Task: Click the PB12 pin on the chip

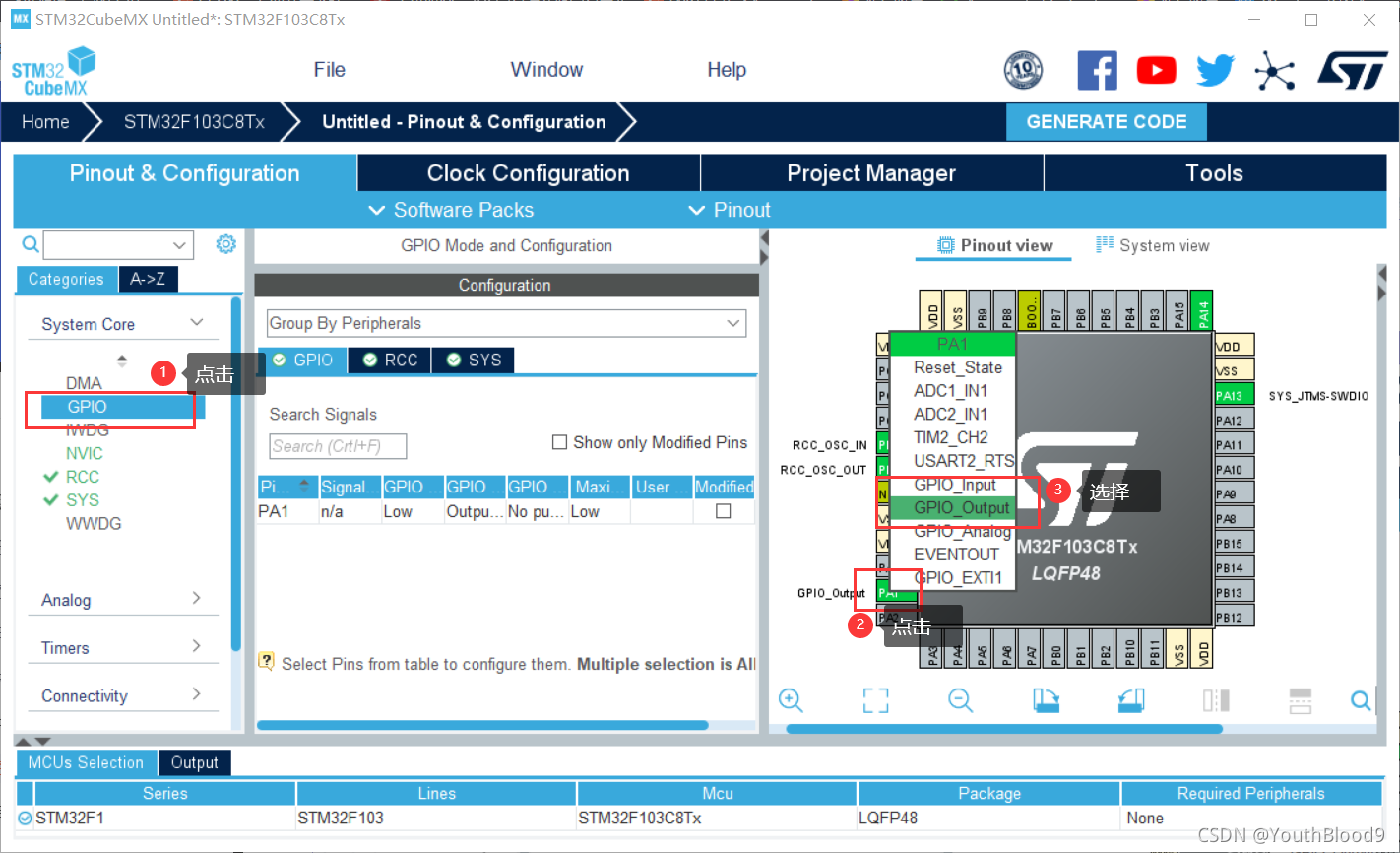Action: coord(1234,617)
